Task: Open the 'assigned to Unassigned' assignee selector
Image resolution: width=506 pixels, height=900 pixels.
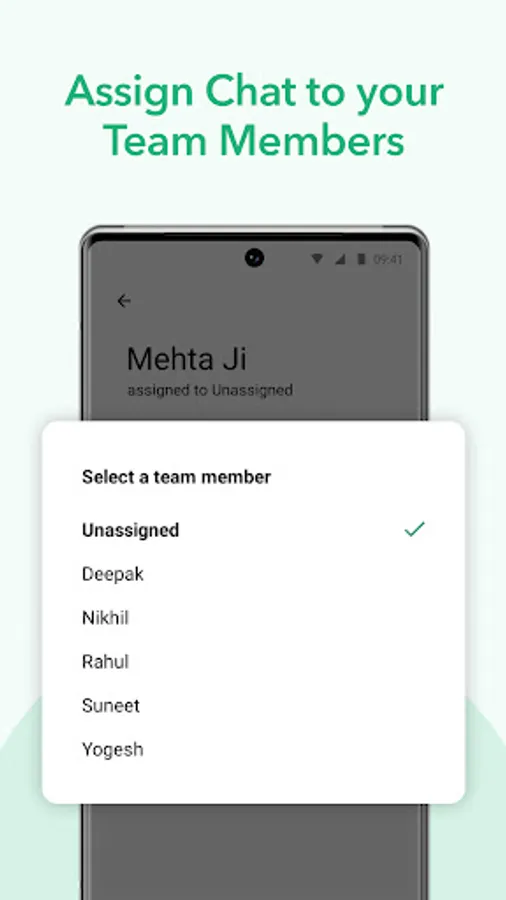Action: [210, 390]
